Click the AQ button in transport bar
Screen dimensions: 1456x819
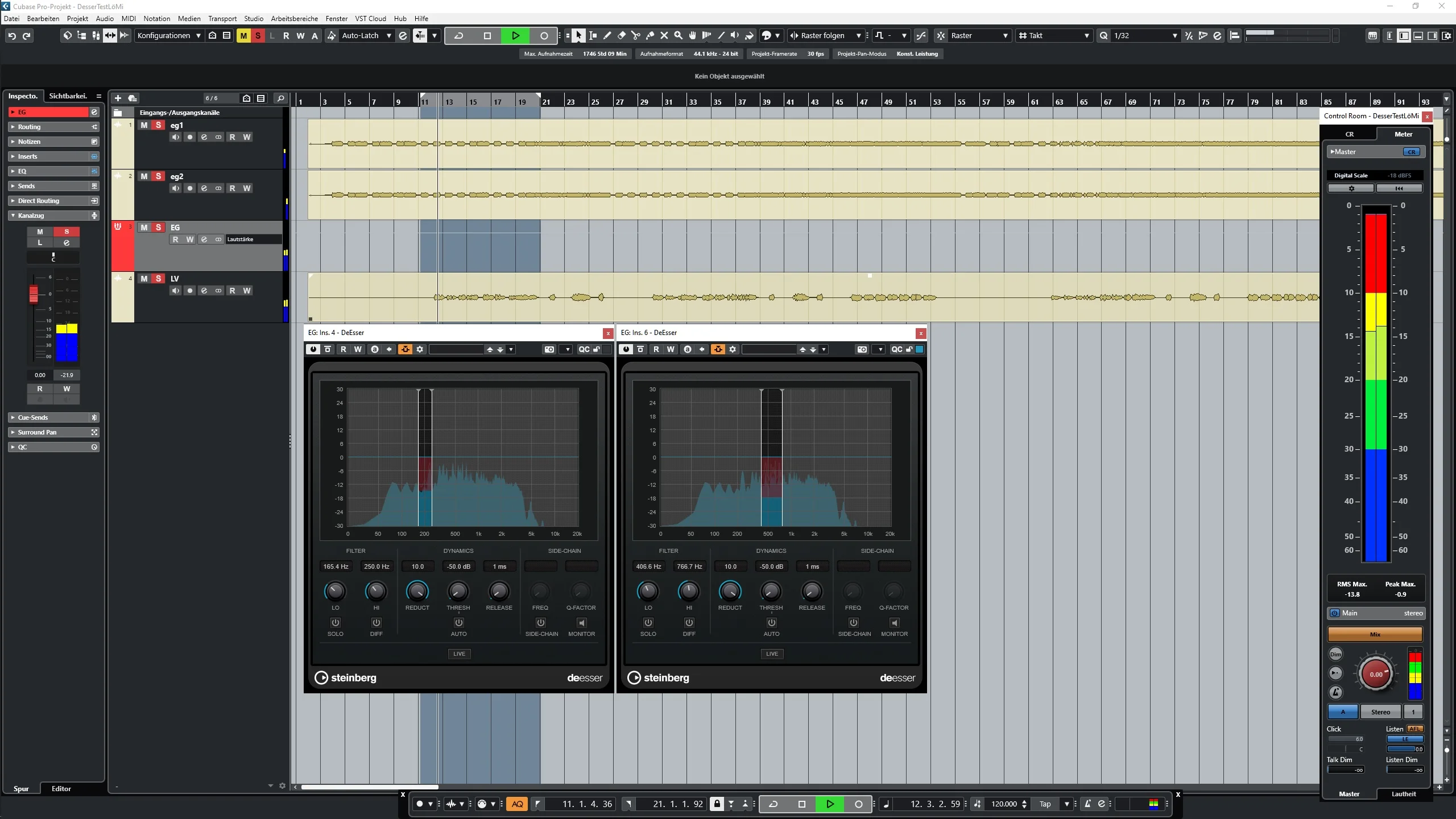tap(517, 804)
